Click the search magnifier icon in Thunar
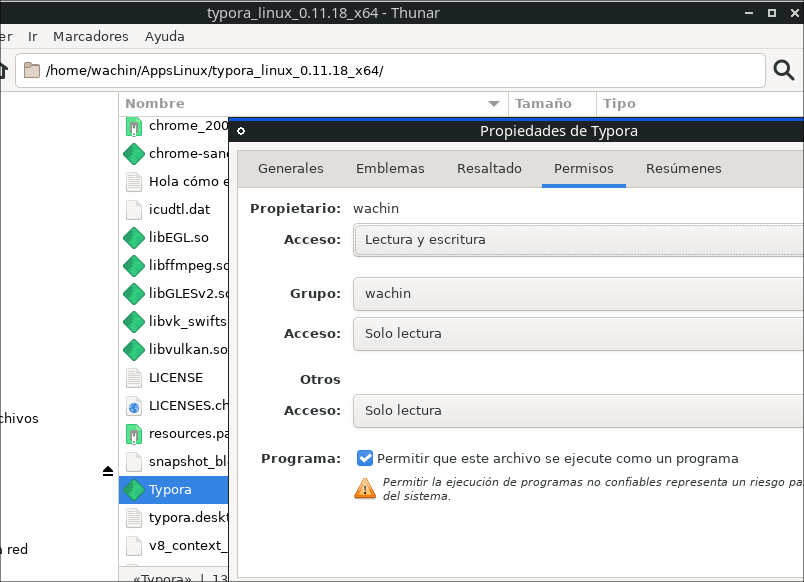804x582 pixels. point(783,70)
